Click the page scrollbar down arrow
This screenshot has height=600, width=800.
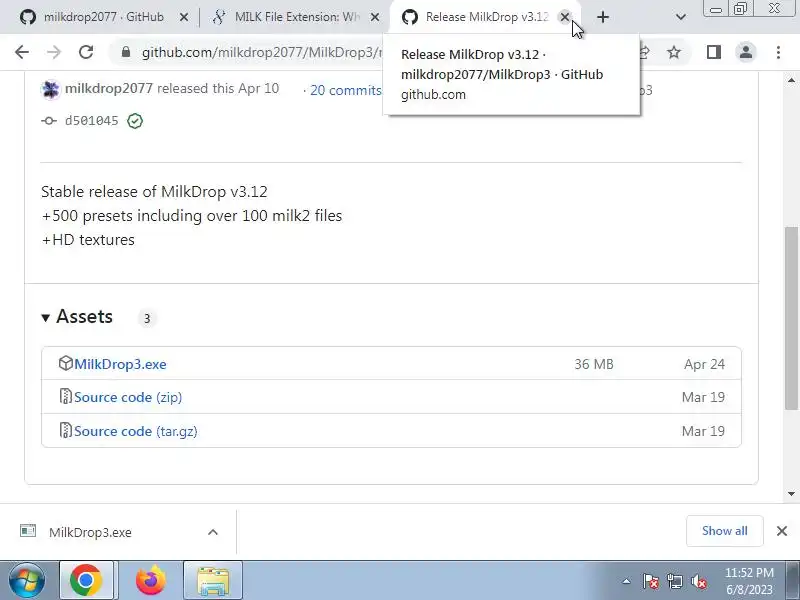tap(791, 493)
